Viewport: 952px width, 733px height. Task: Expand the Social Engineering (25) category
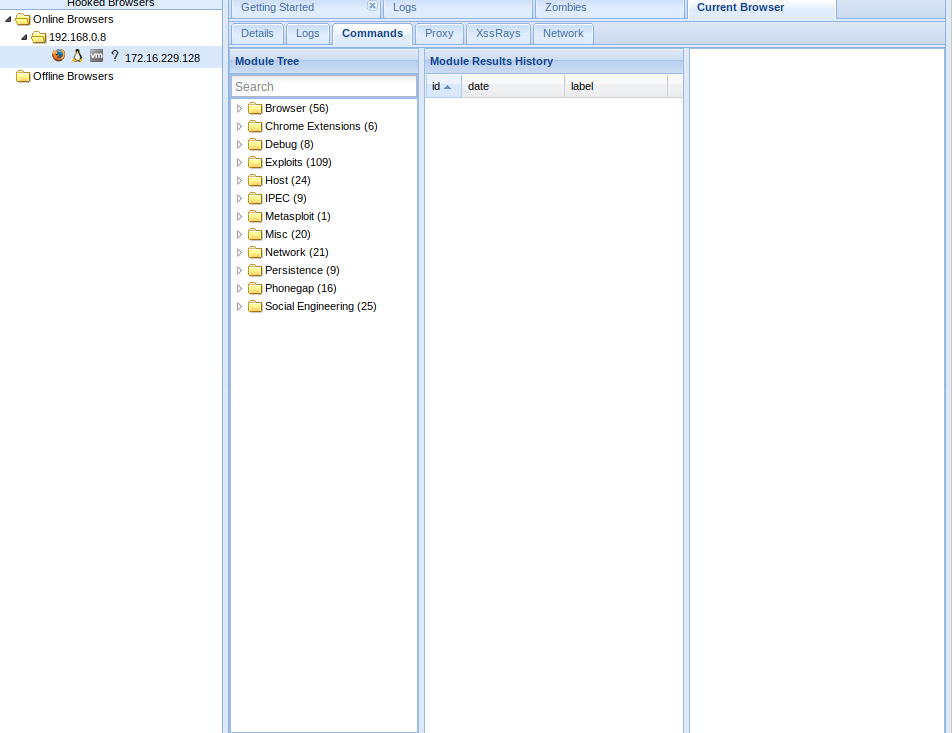pos(239,307)
